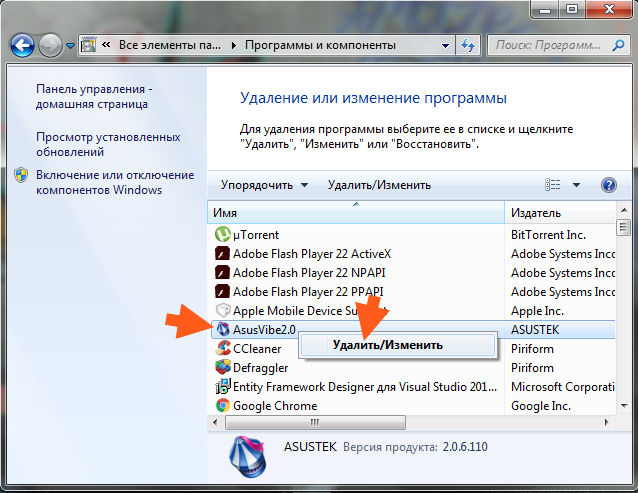Click publisher 'Apple Inc.'
638x493 pixels.
tap(537, 311)
